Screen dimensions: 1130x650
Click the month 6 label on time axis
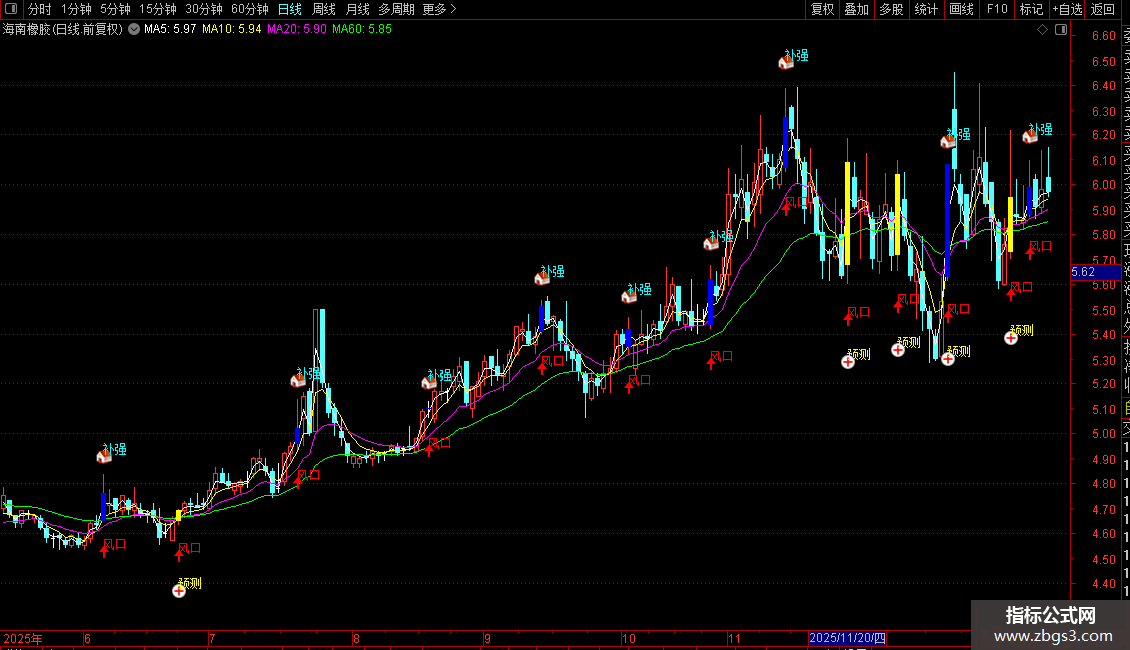(x=87, y=638)
